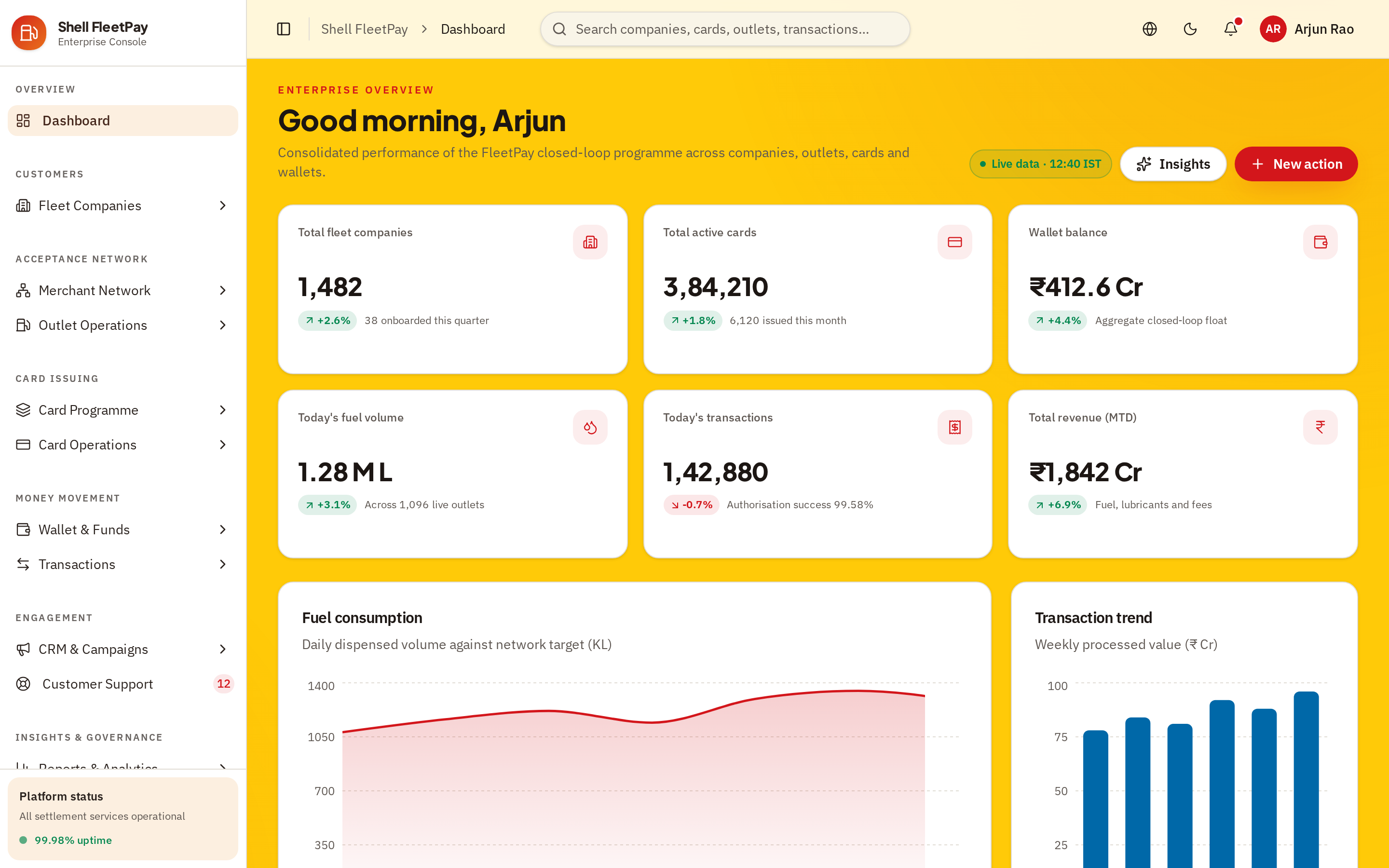
Task: Toggle dark mode with the moon icon
Action: (1190, 29)
